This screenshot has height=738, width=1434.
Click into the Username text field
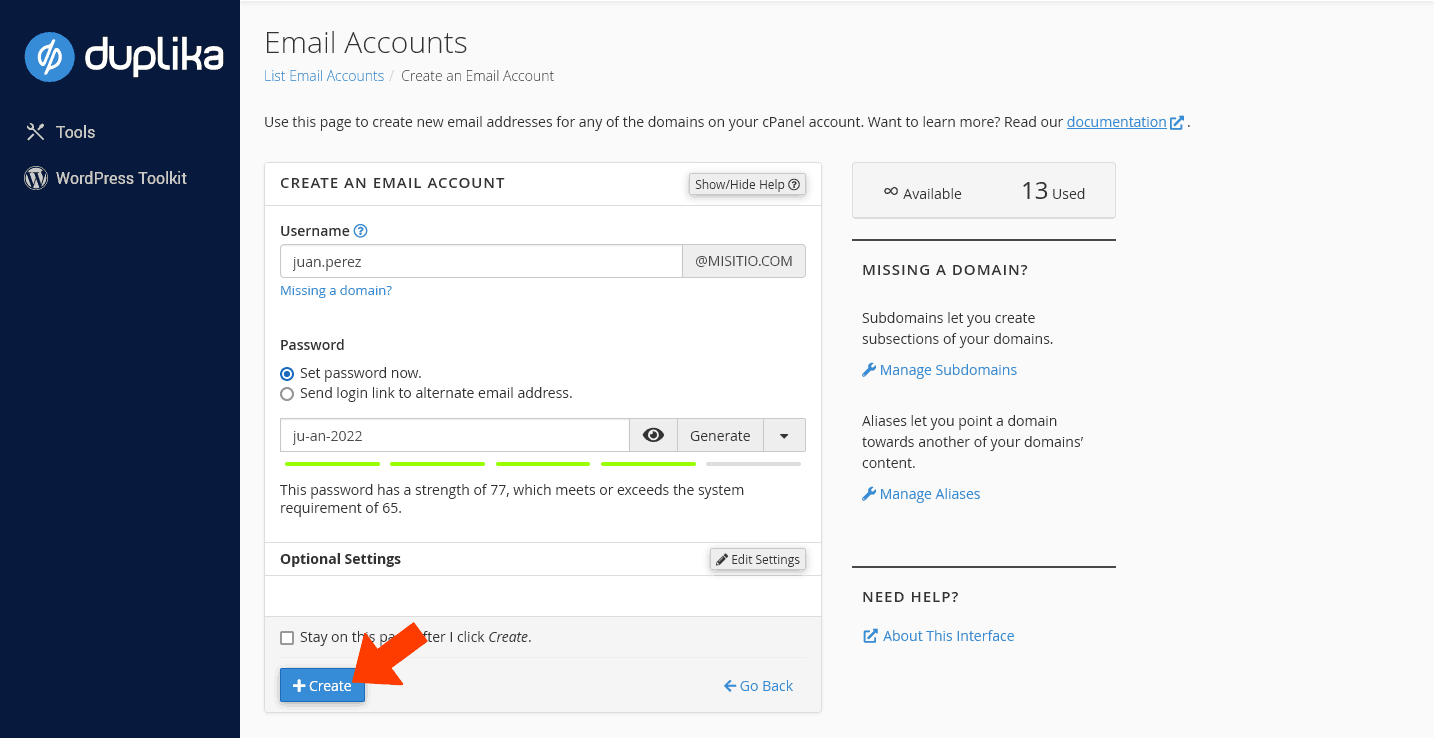tap(480, 261)
